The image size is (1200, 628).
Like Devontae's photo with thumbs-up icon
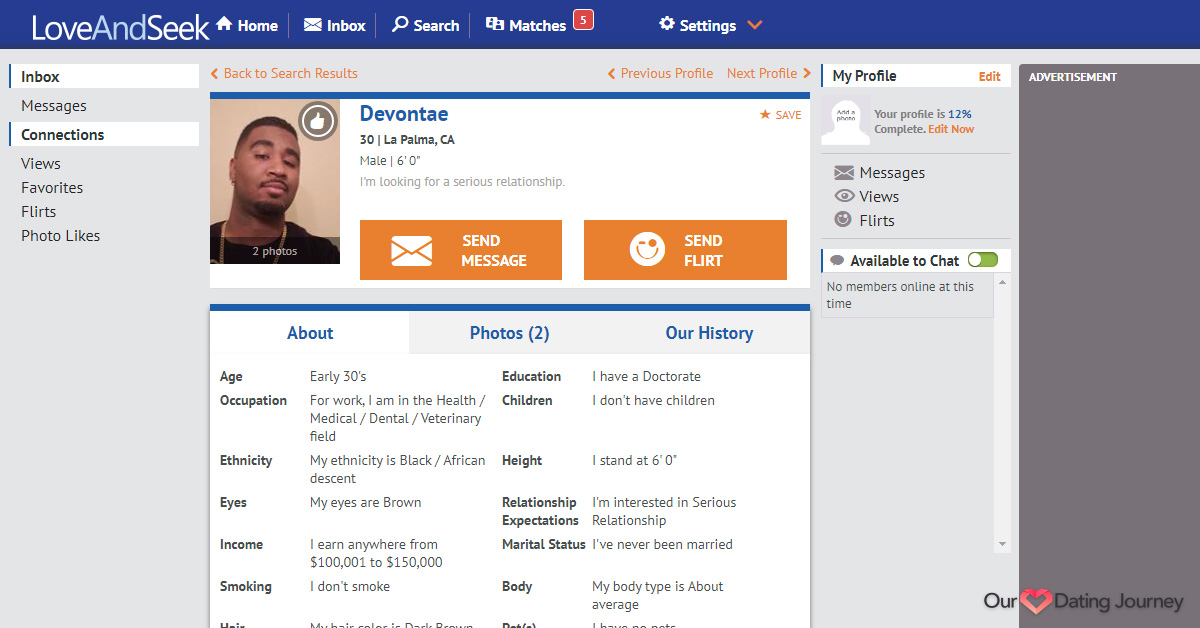point(318,122)
